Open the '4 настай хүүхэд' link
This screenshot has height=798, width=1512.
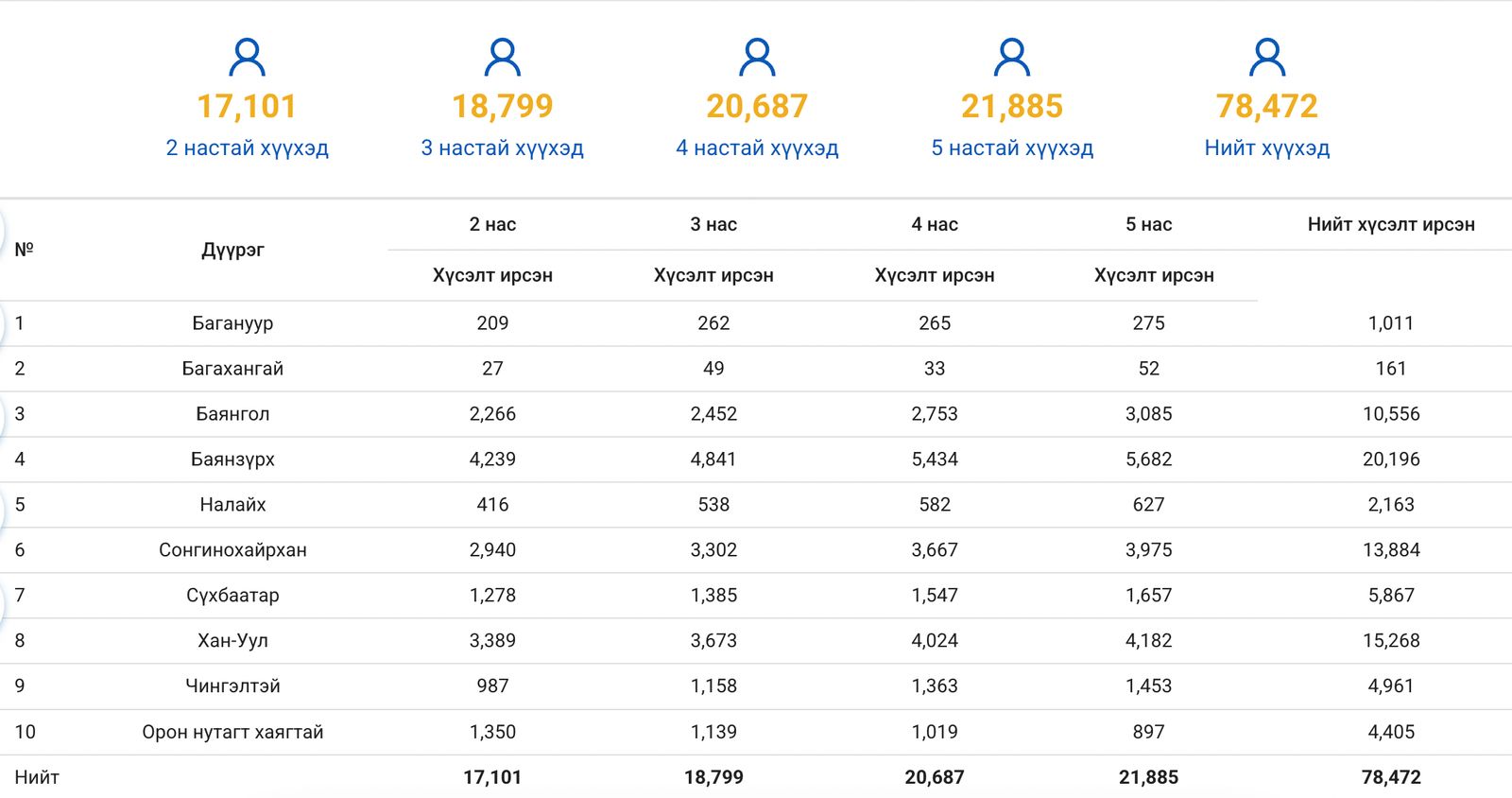pos(757,147)
